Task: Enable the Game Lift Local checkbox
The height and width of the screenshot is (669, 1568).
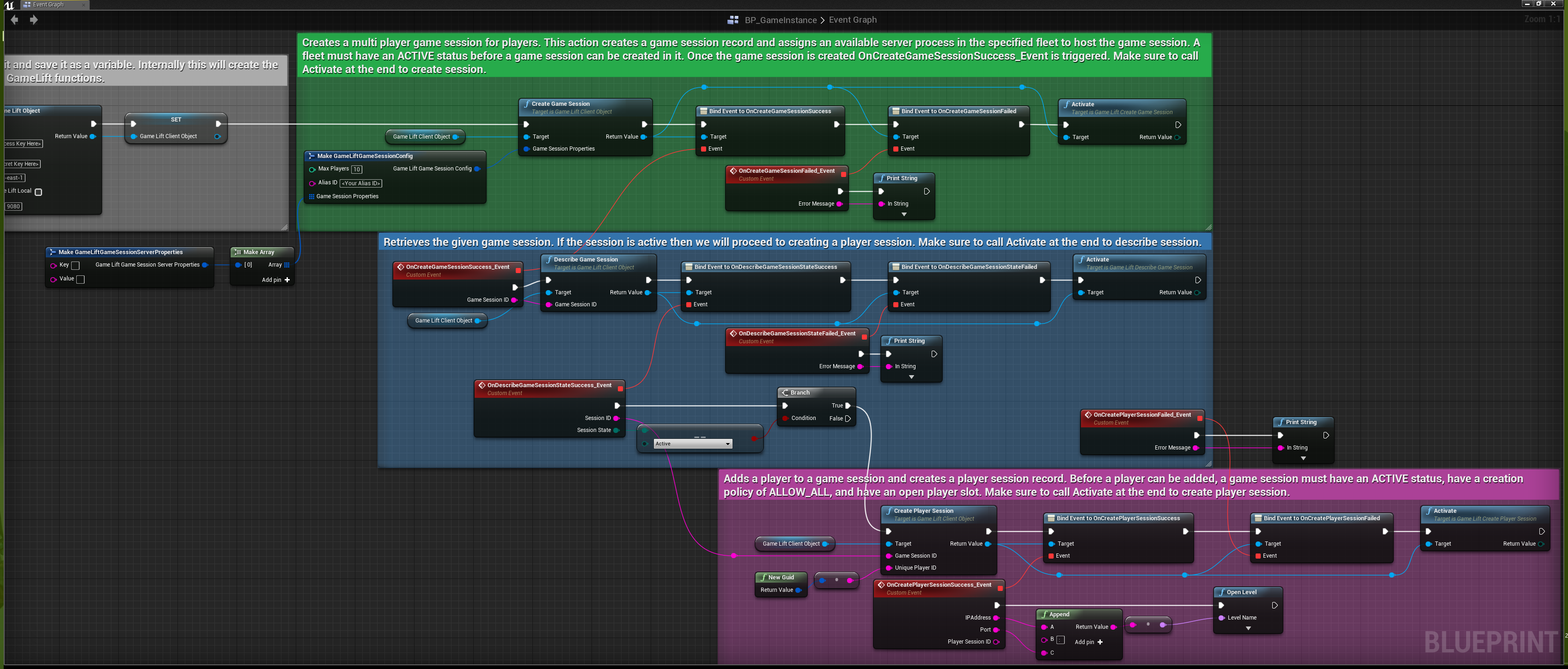Action: (x=38, y=191)
